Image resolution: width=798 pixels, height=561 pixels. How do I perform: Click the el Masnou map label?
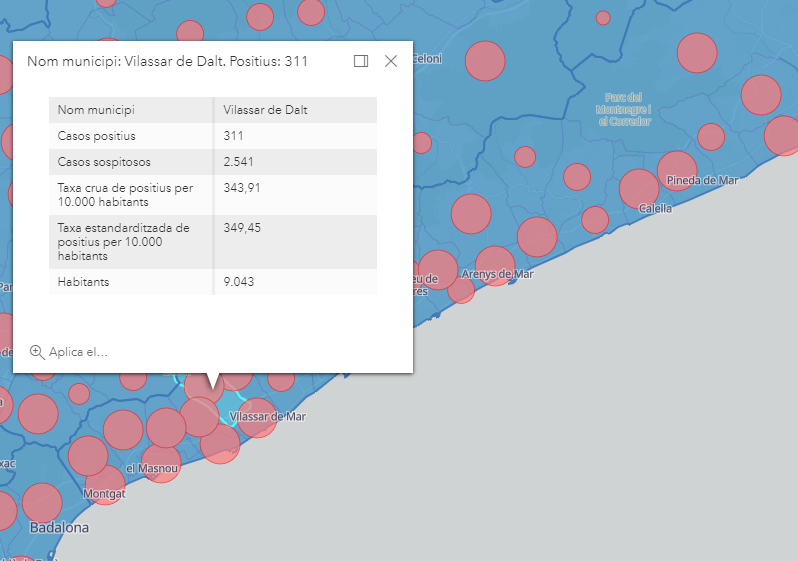point(152,468)
